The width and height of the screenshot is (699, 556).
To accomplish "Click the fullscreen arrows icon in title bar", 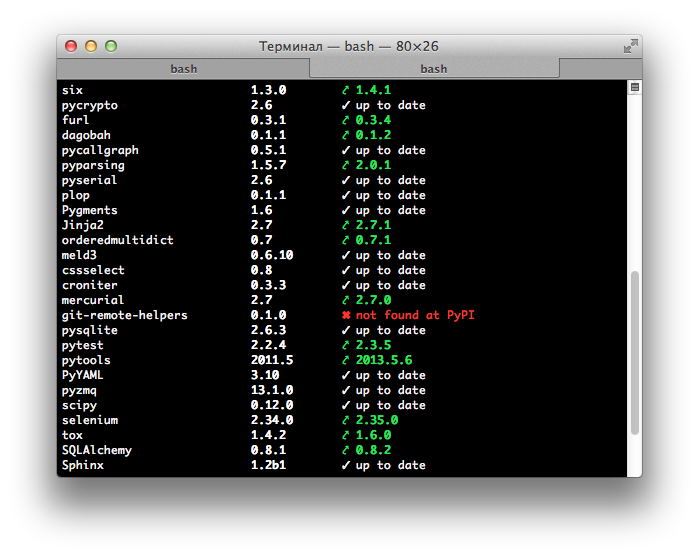I will [631, 46].
